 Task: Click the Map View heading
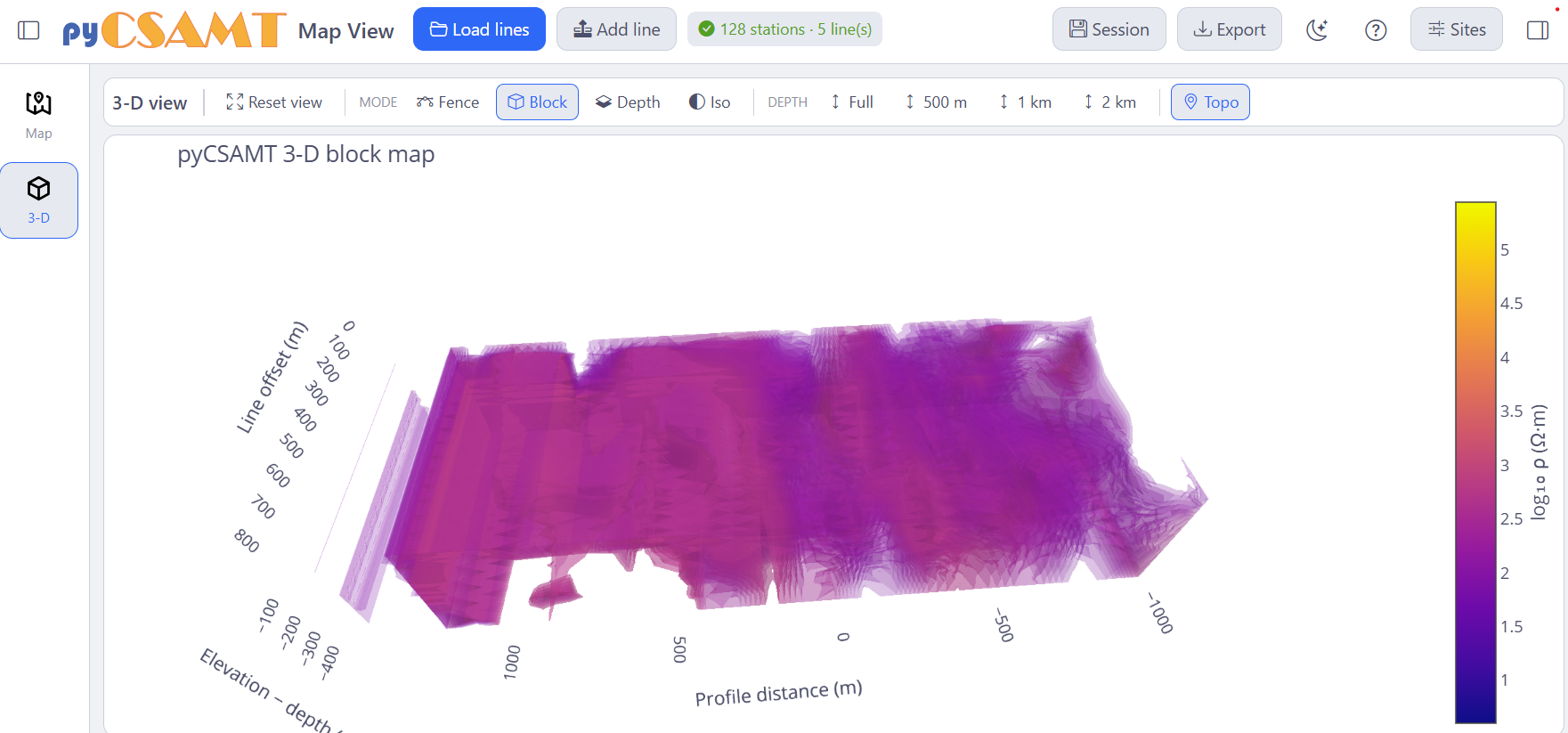[x=345, y=31]
